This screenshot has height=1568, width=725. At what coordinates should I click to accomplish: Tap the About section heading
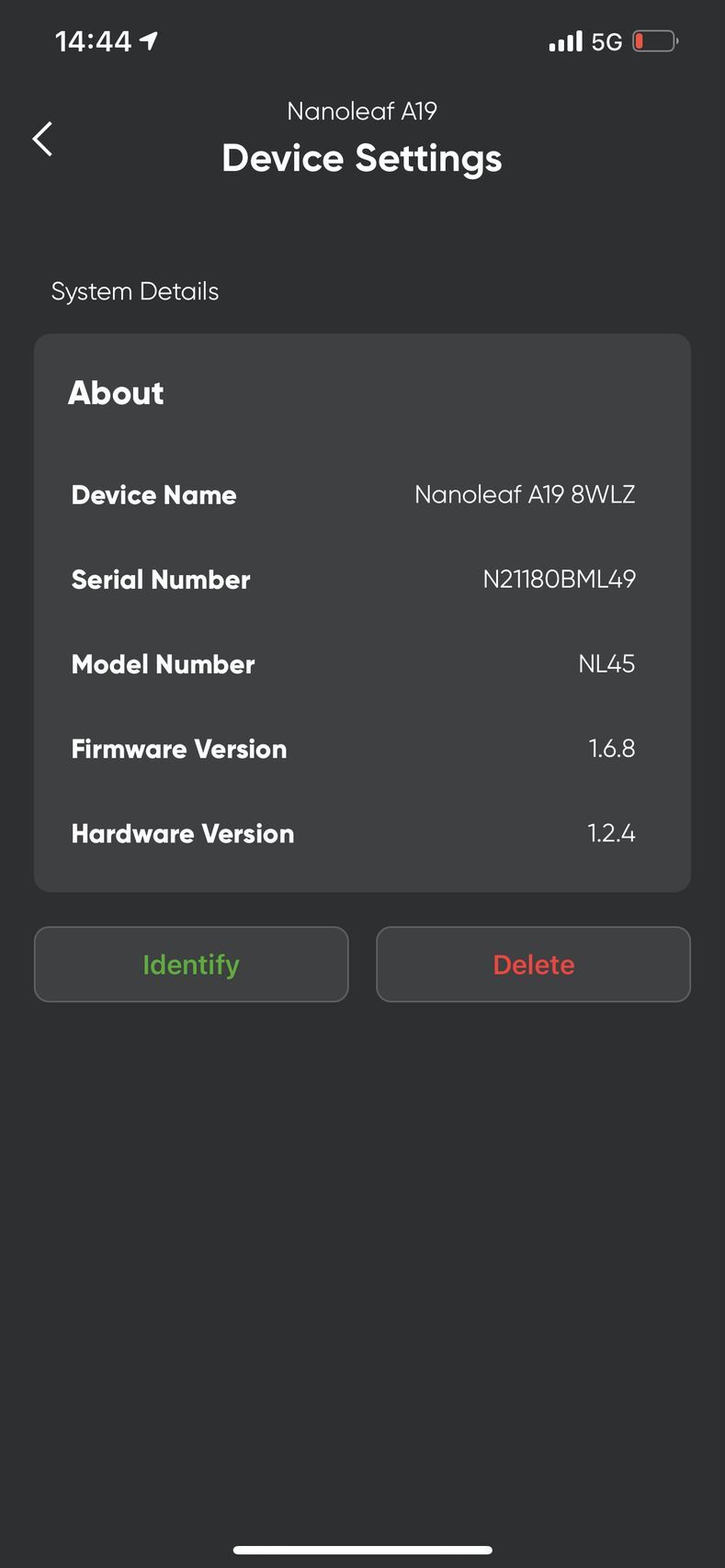[116, 393]
